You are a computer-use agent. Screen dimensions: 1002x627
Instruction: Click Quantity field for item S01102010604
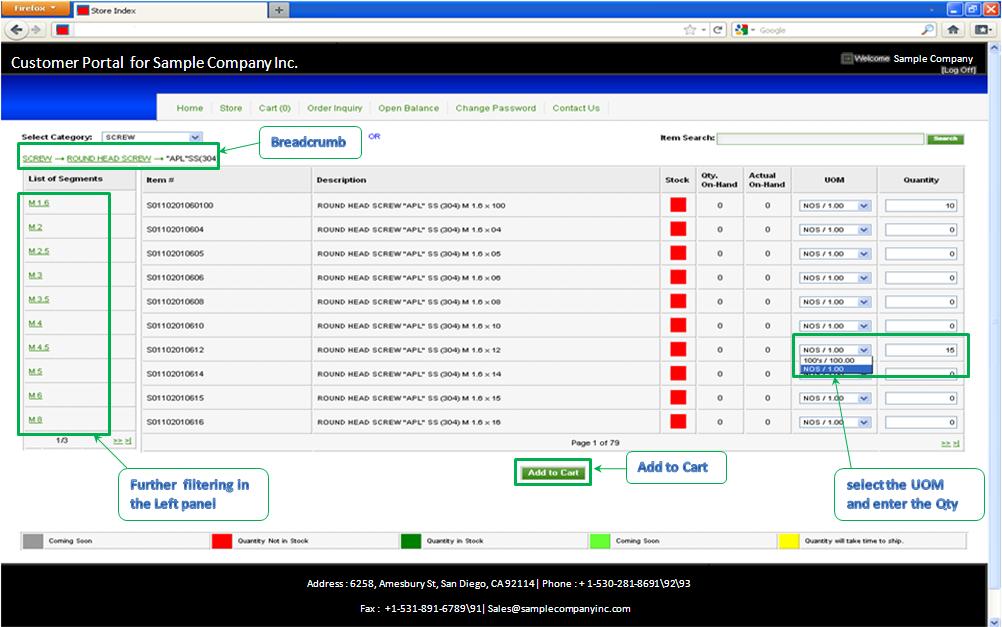921,229
